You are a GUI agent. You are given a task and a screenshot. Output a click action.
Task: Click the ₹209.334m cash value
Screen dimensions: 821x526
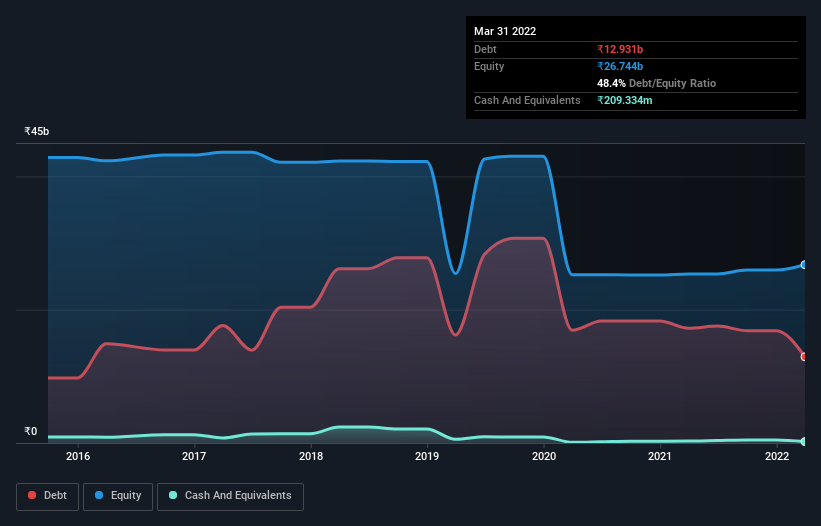pos(625,100)
